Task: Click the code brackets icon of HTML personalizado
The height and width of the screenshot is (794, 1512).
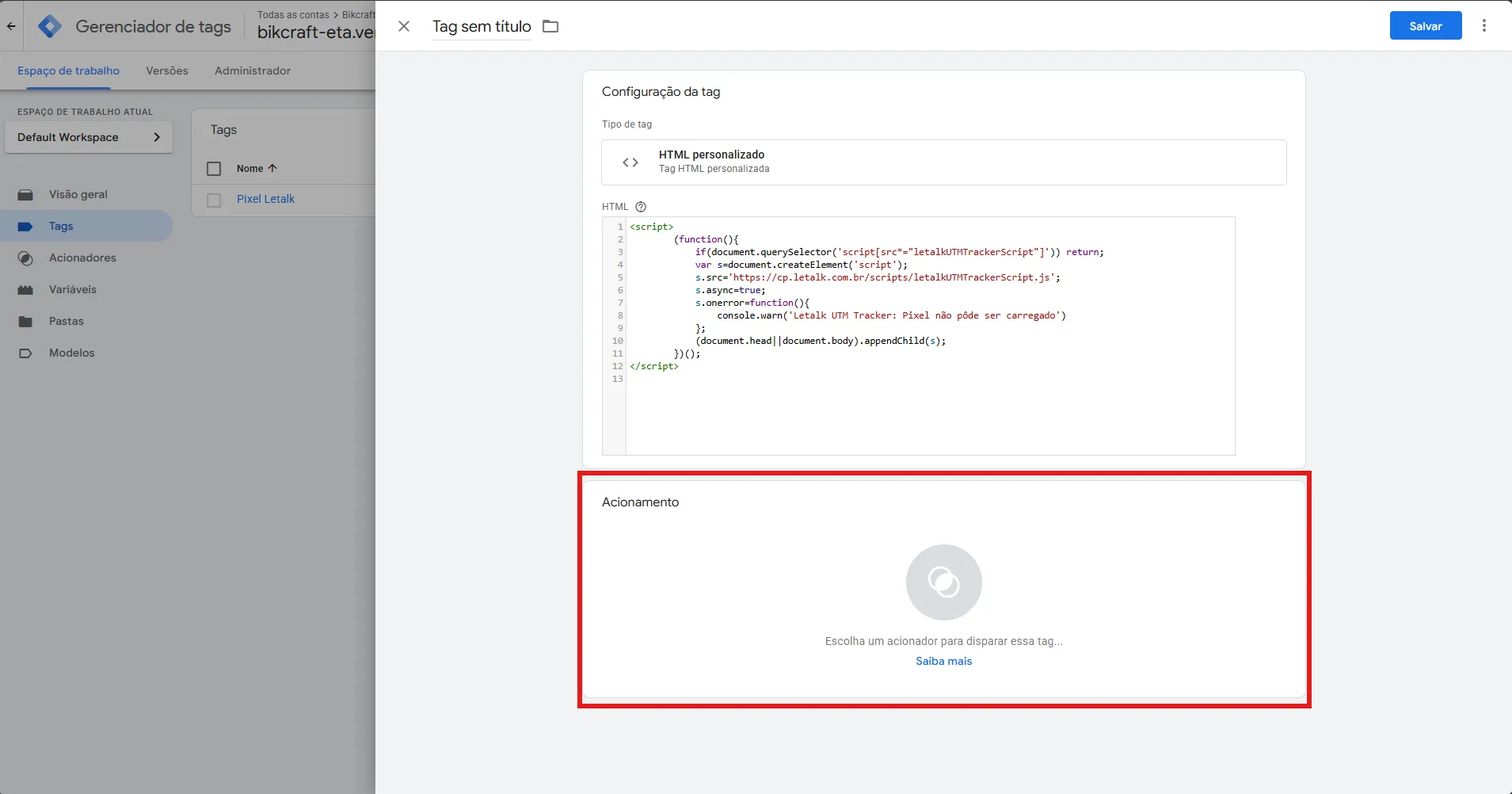Action: tap(630, 162)
